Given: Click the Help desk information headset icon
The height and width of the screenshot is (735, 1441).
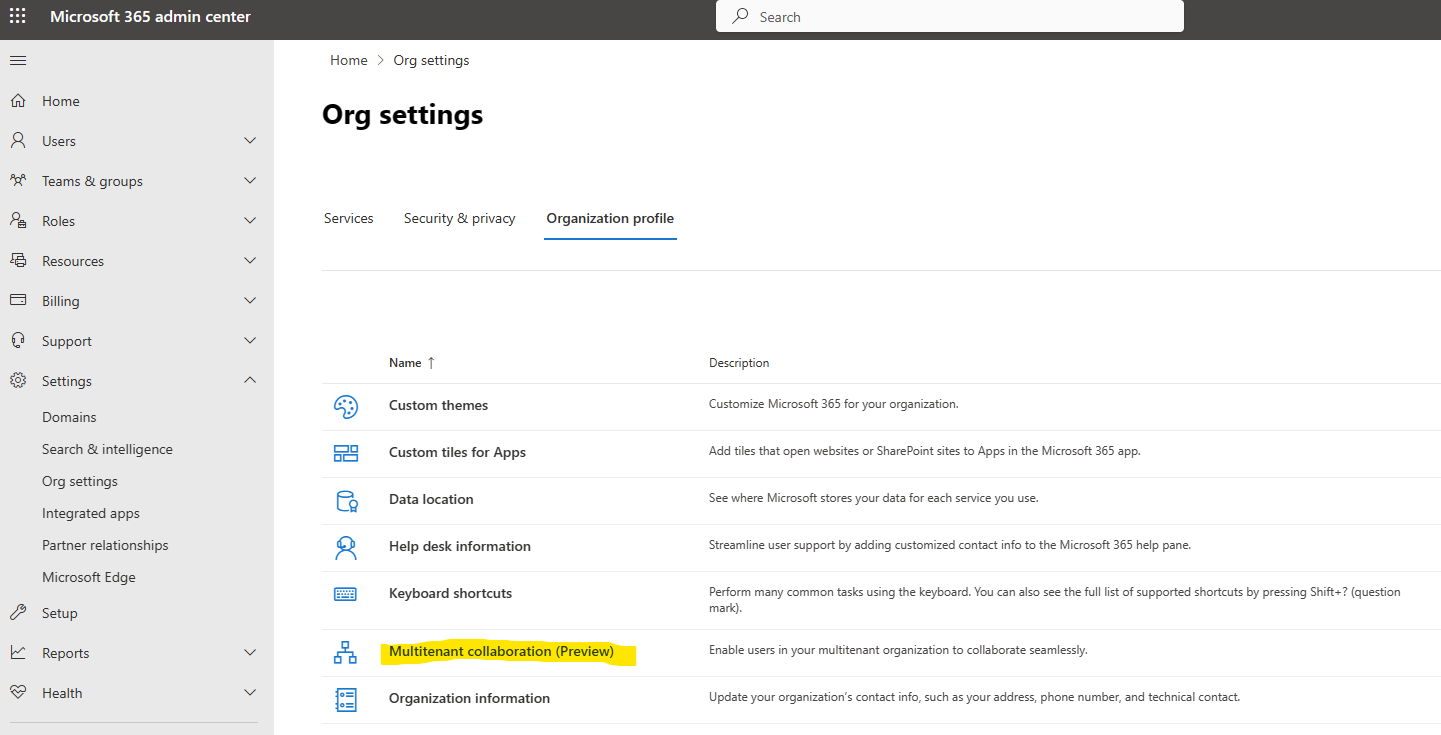Looking at the screenshot, I should pos(346,547).
